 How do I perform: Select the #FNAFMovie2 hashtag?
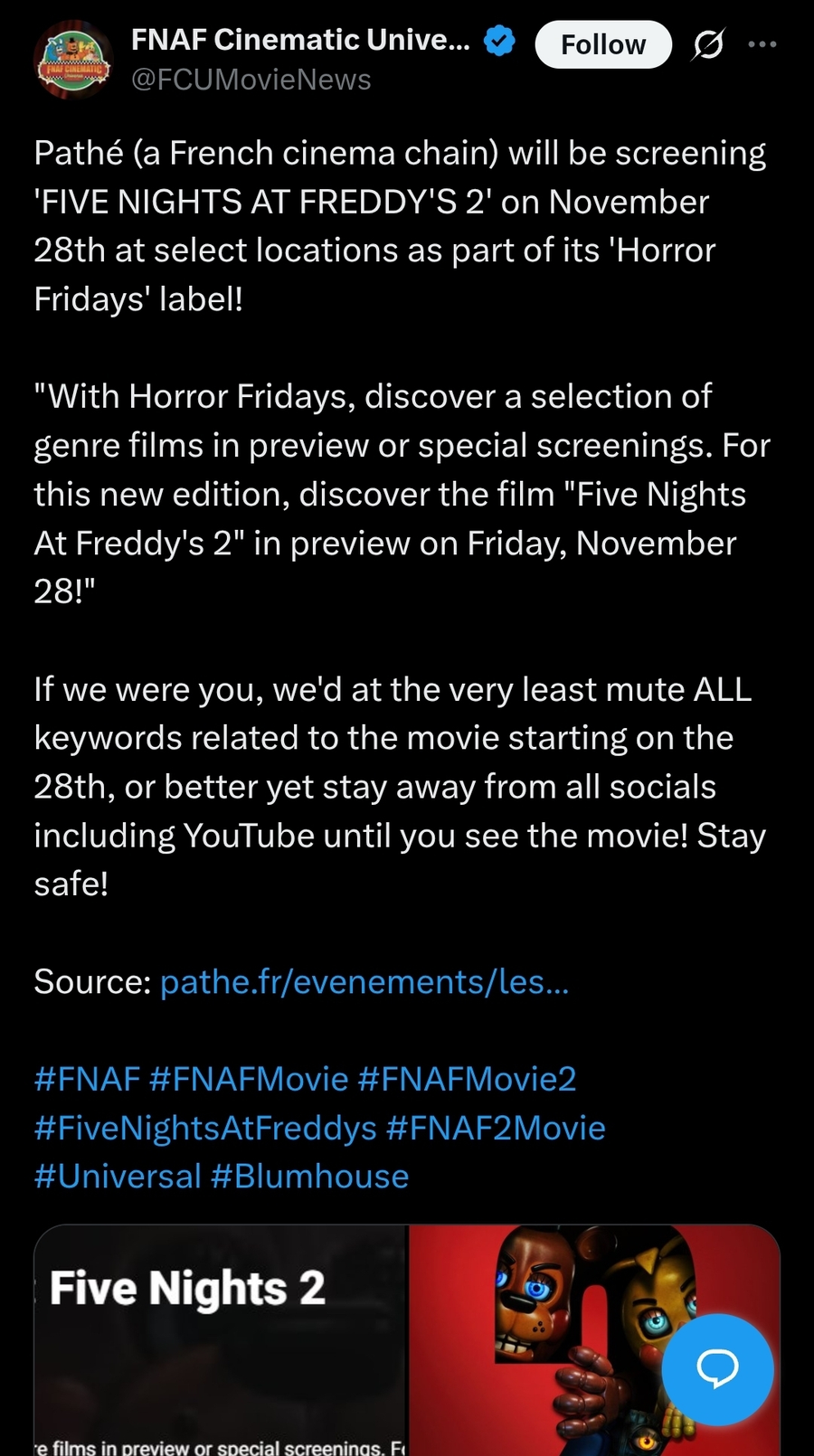click(x=467, y=1079)
